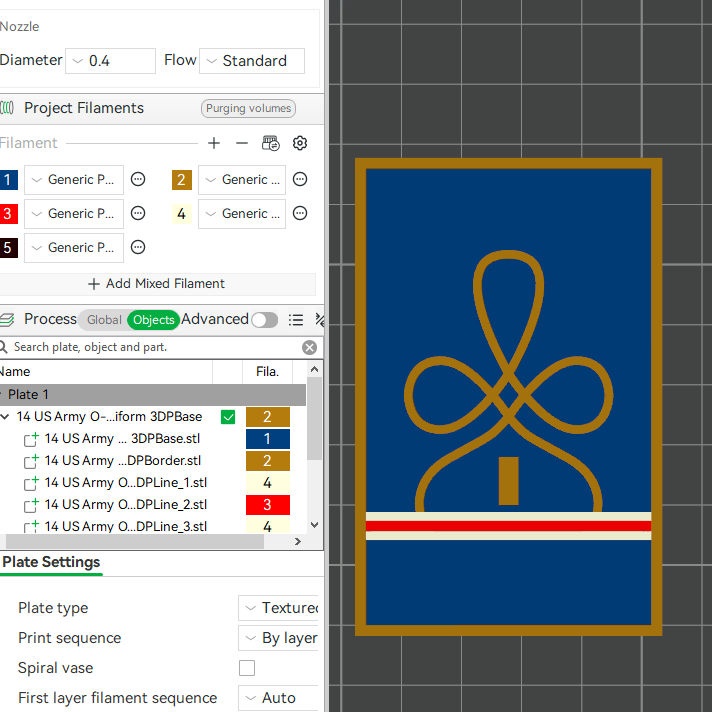Open filament 3 Generic preset dropdown

74,214
